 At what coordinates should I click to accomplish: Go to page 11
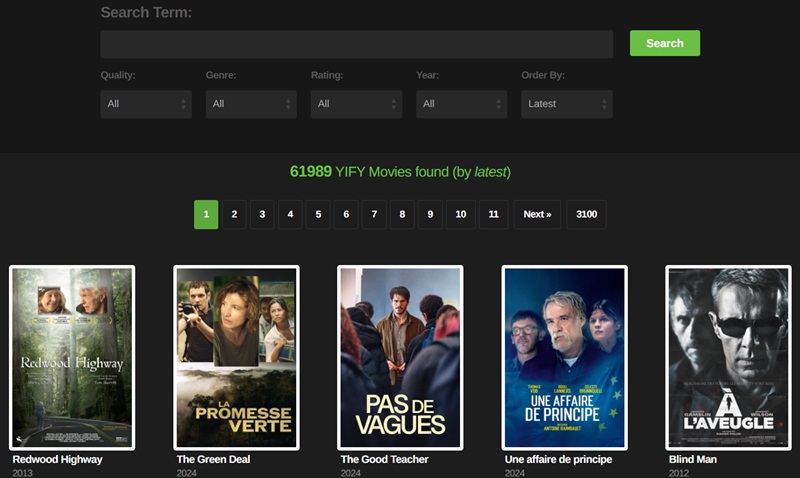493,214
